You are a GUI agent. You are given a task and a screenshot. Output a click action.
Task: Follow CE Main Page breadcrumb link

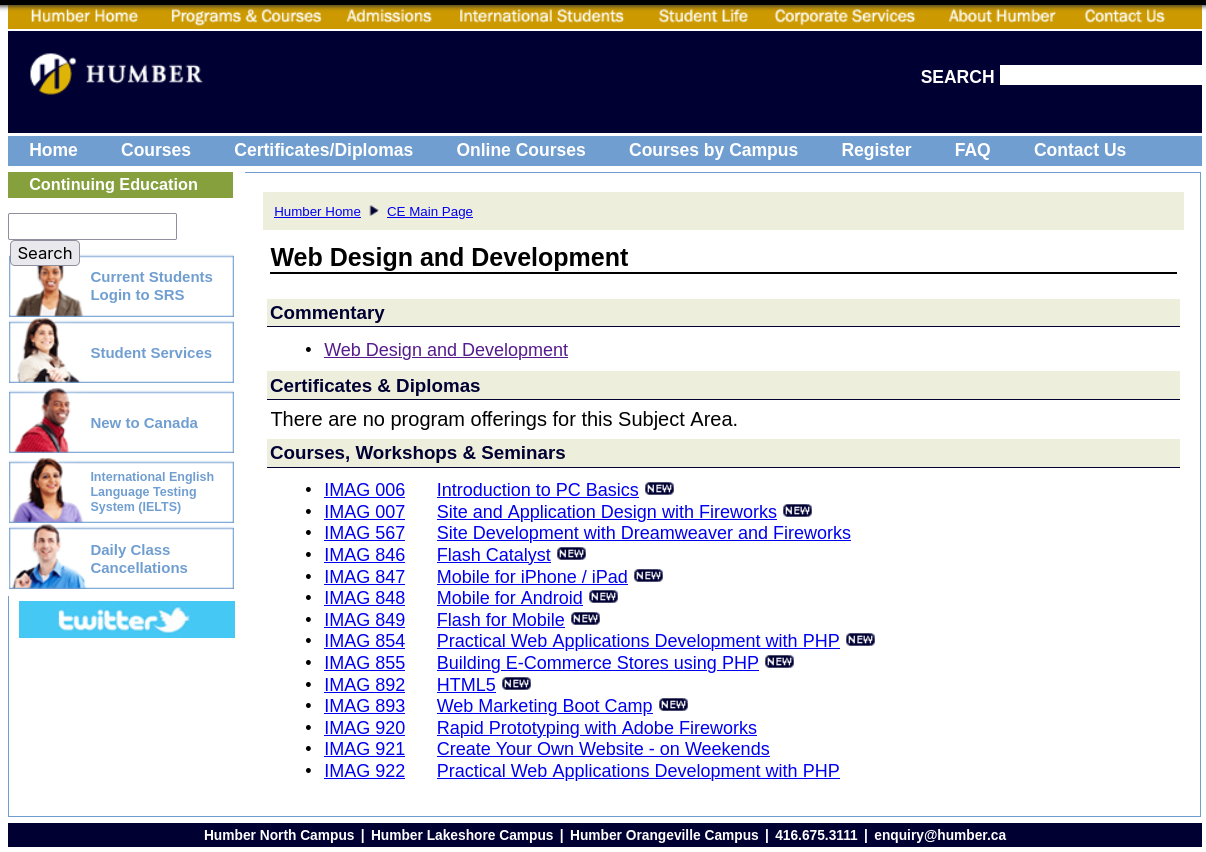point(430,211)
